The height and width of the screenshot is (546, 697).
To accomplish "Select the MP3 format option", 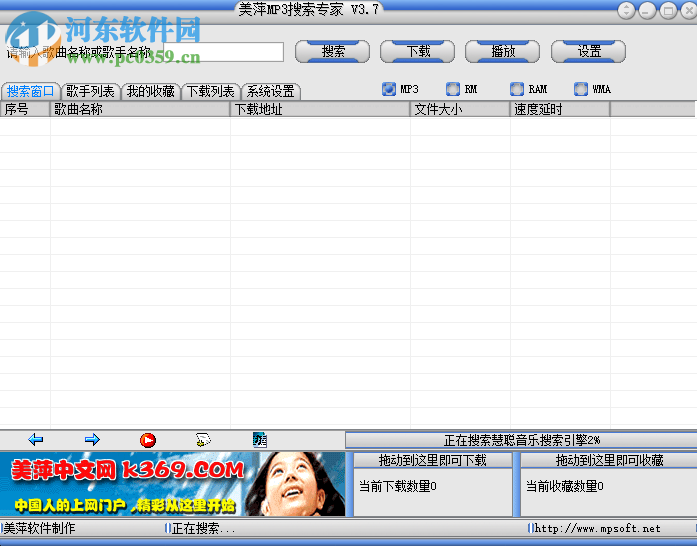I will [x=389, y=89].
